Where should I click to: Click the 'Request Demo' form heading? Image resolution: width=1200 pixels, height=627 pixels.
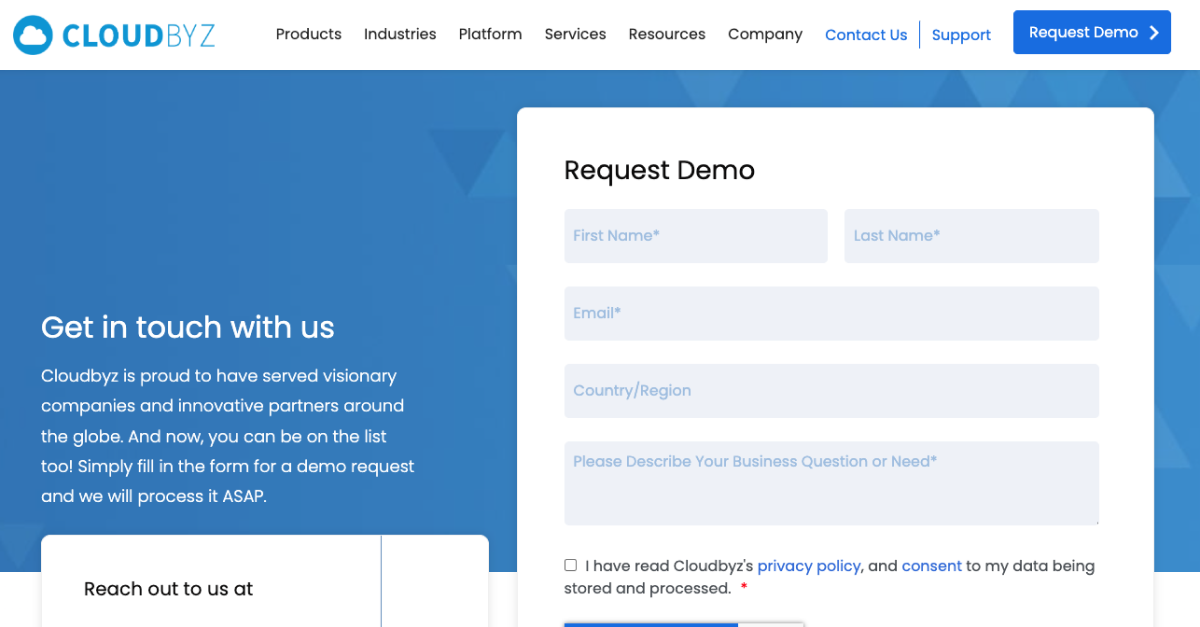pos(659,170)
